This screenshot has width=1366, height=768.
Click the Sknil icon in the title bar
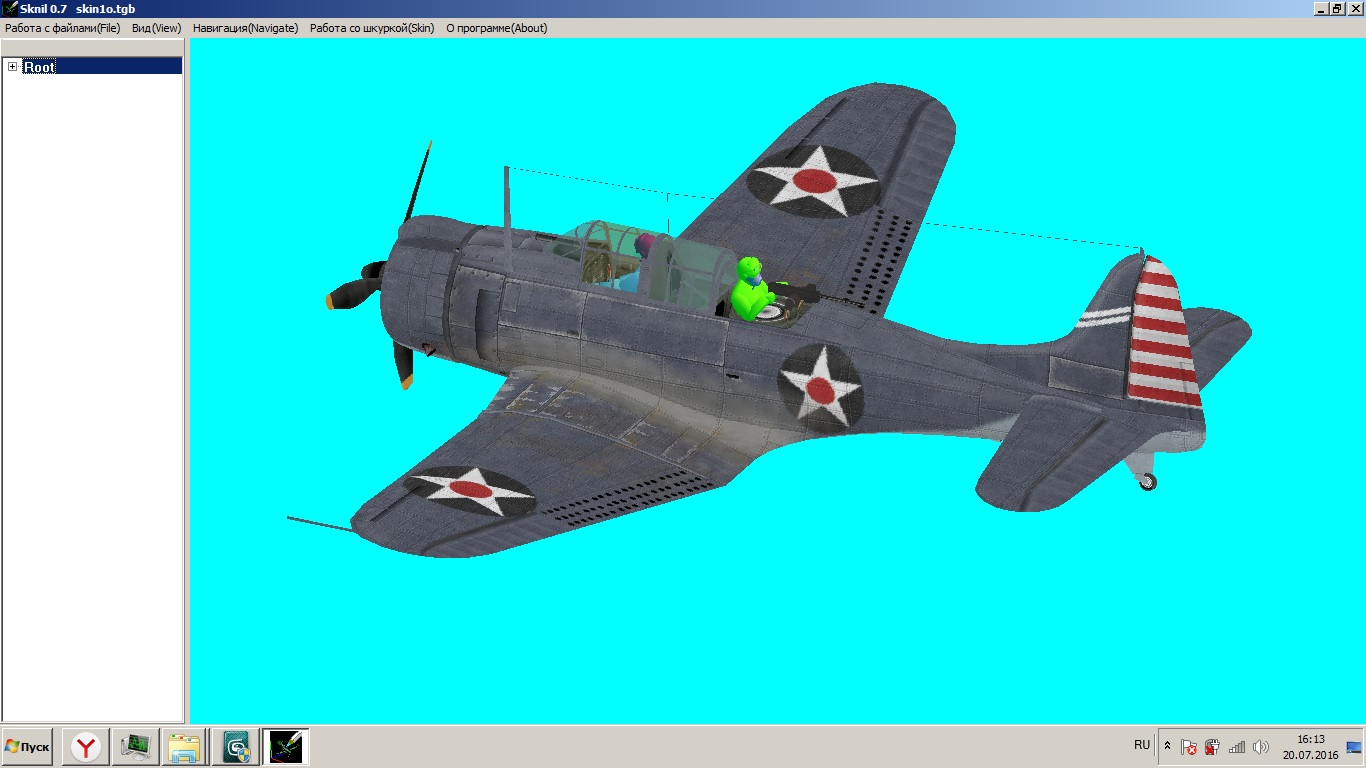pos(10,8)
